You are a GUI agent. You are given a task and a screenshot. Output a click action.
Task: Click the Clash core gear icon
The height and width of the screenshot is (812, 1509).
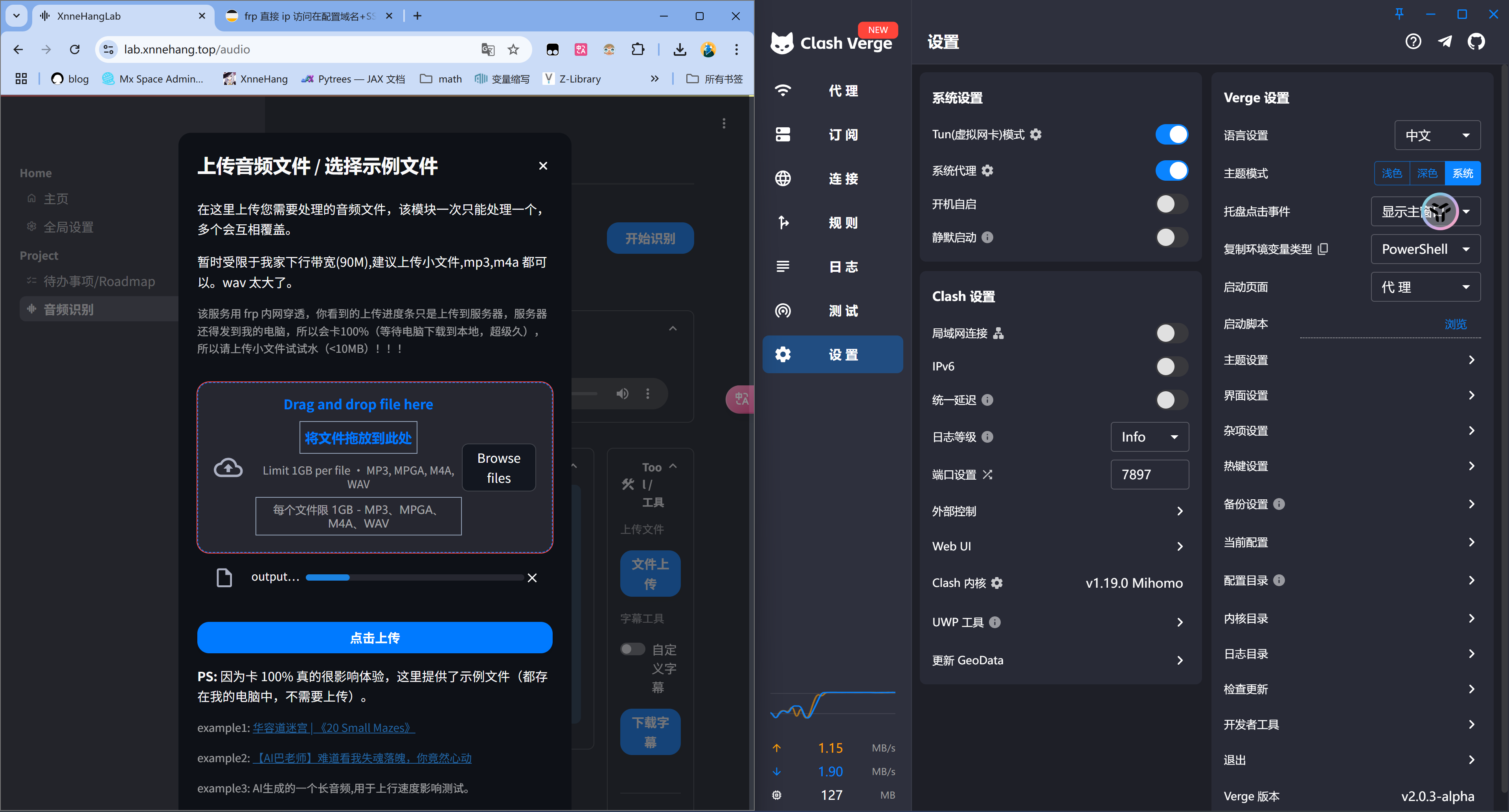(997, 583)
